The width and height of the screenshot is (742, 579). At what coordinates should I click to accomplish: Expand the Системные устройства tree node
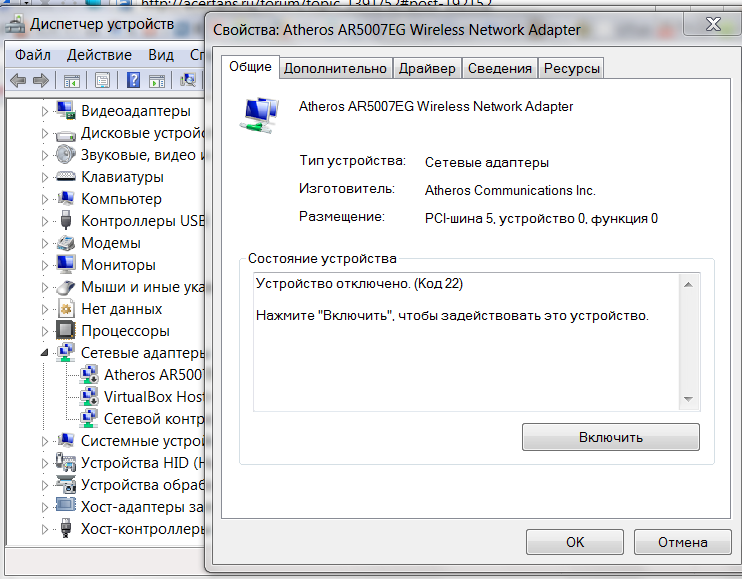click(x=45, y=441)
